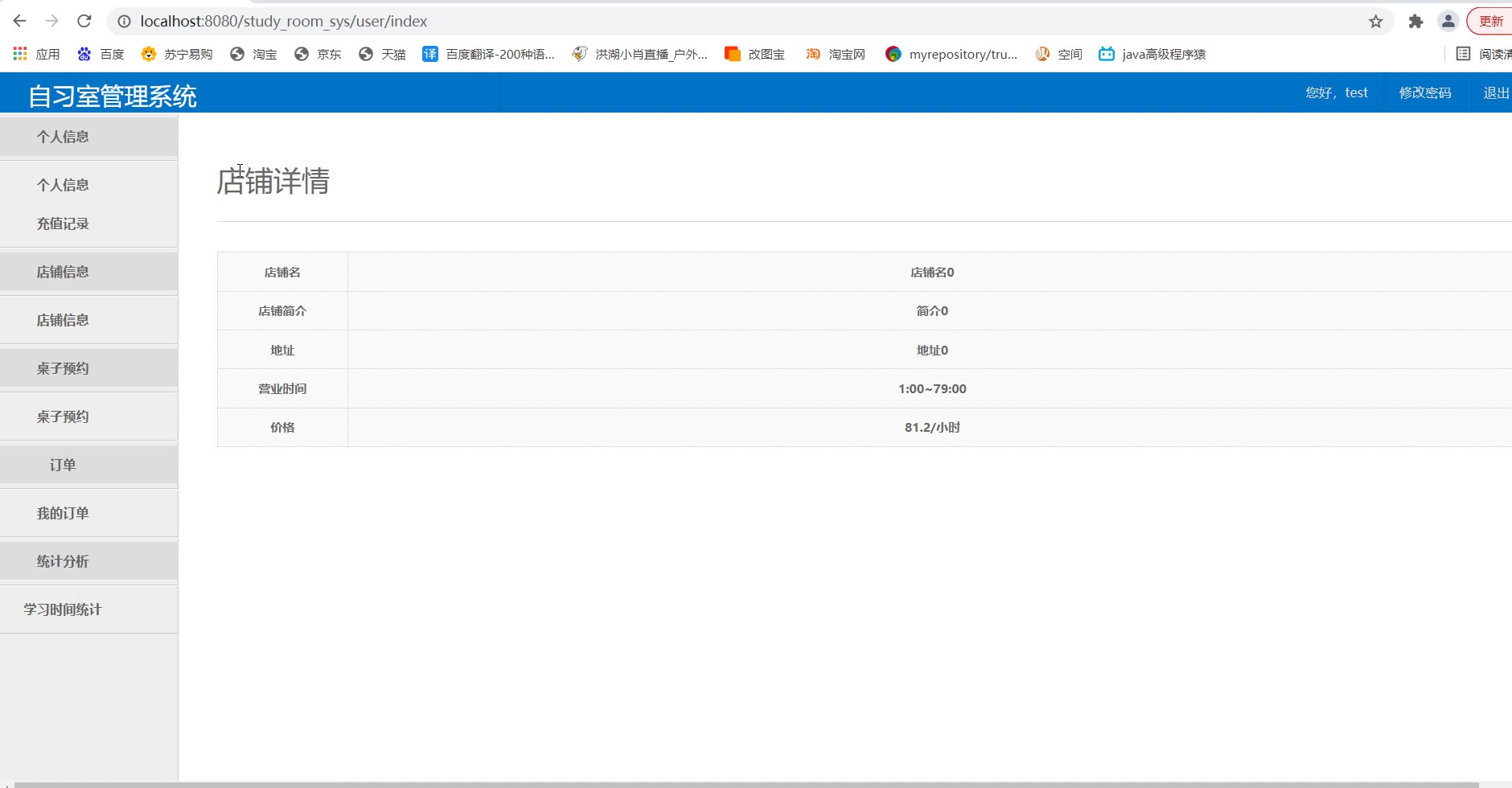Image resolution: width=1512 pixels, height=788 pixels.
Task: Open the 空间 bookmark
Action: click(1058, 54)
